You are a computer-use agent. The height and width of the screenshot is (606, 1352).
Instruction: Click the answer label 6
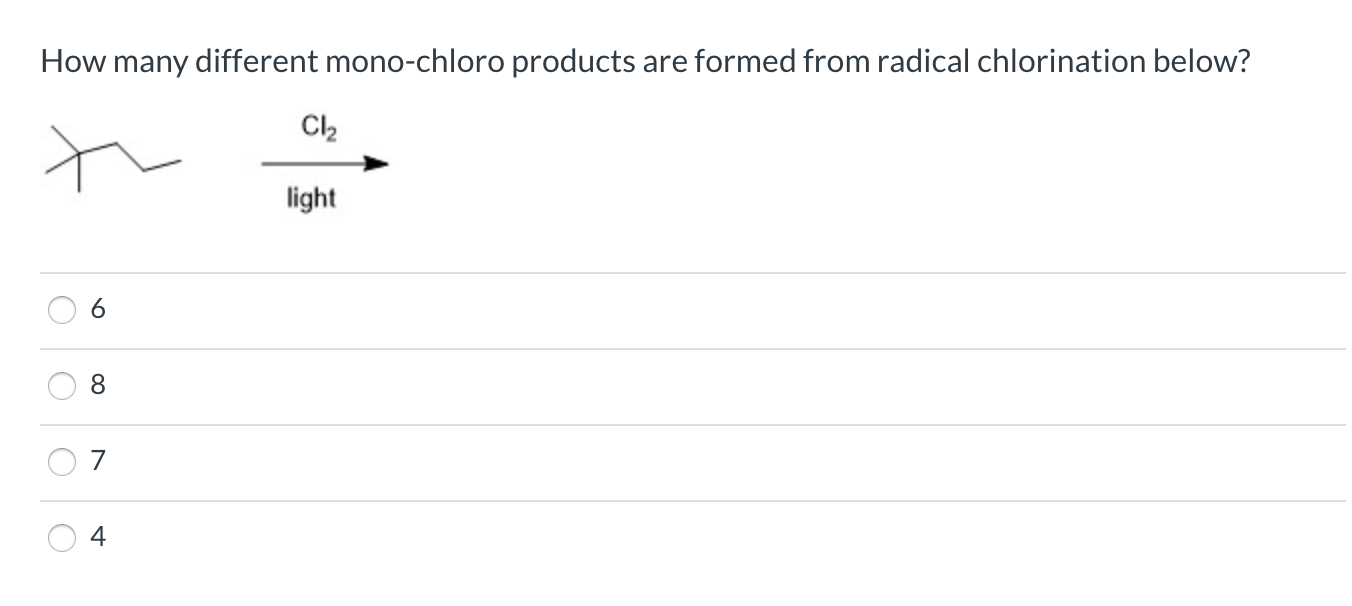tap(97, 310)
